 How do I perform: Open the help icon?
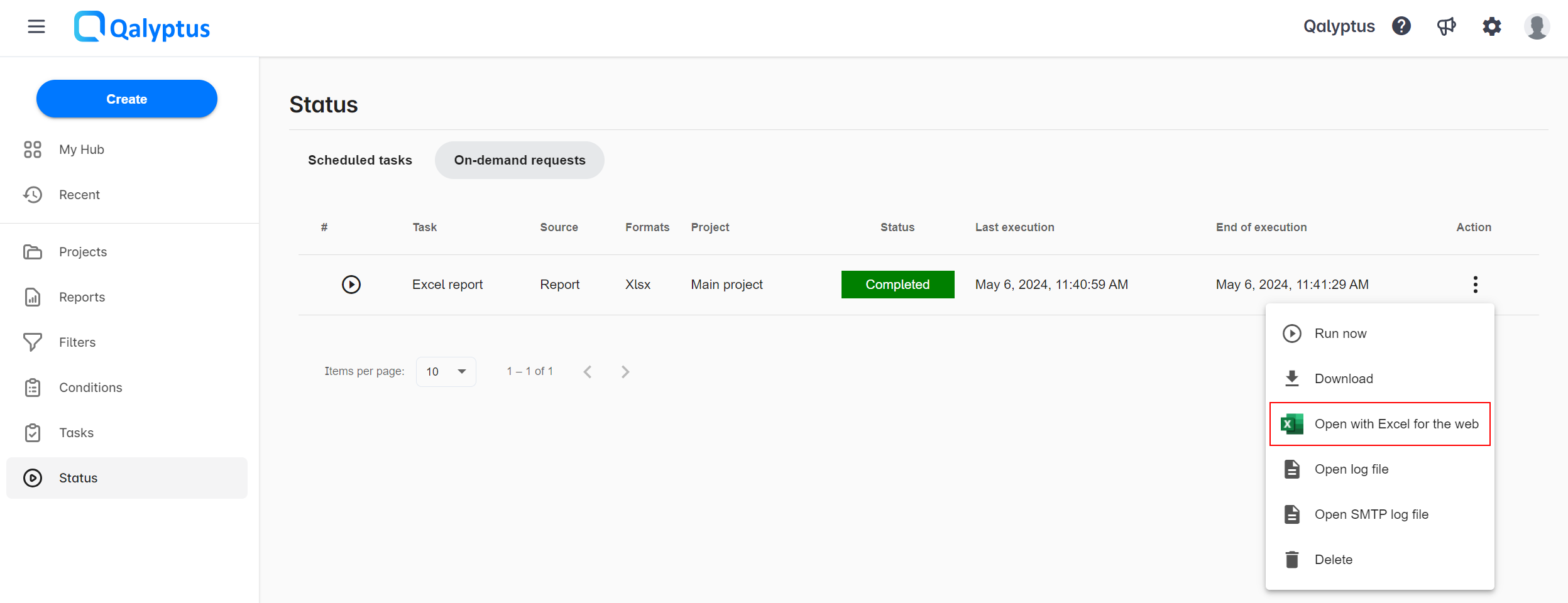[x=1400, y=26]
